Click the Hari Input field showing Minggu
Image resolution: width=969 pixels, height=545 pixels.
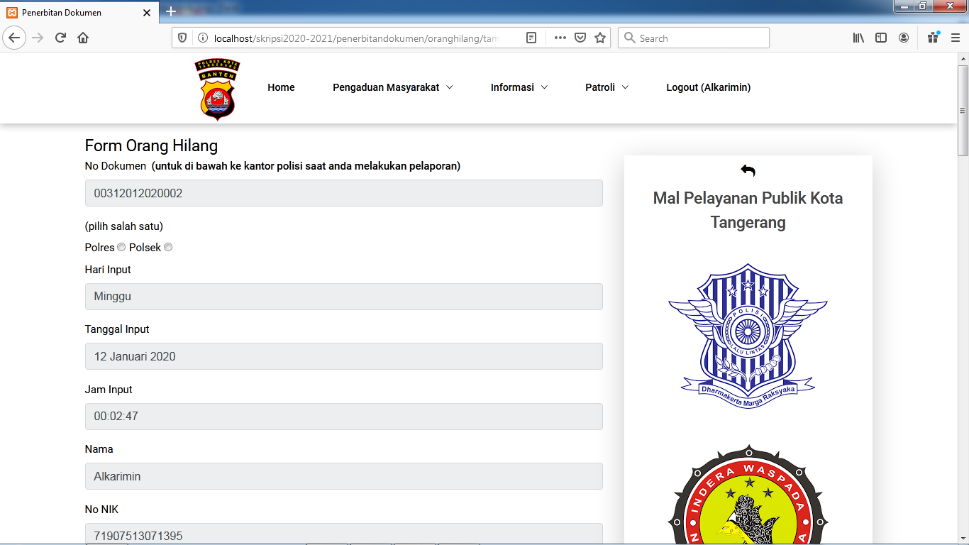[344, 297]
